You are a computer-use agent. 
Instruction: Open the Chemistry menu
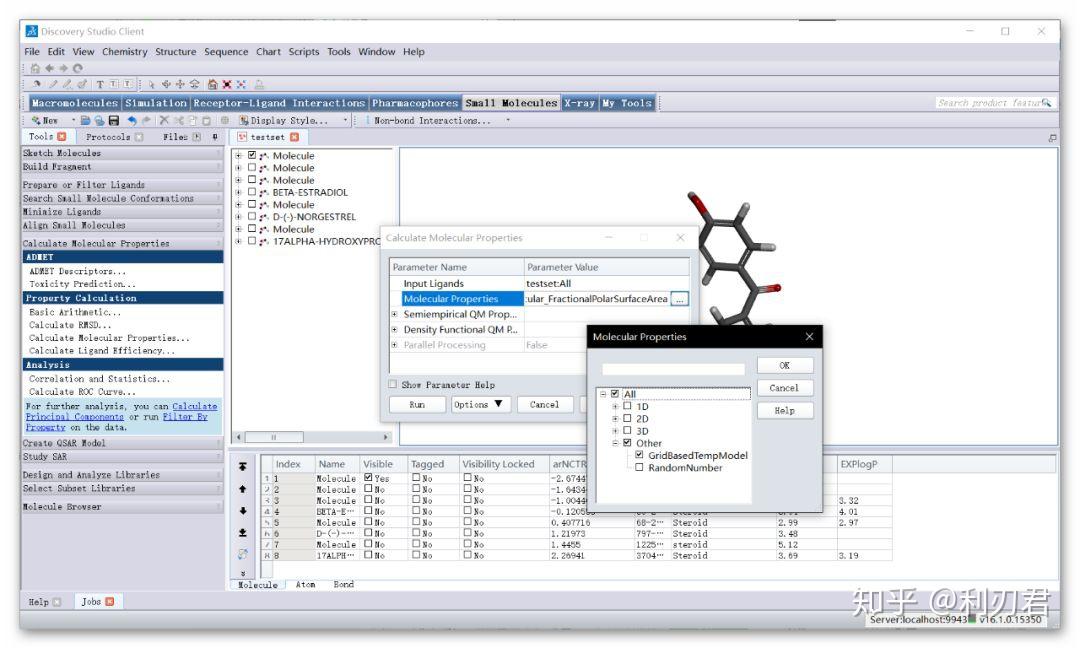(x=125, y=52)
